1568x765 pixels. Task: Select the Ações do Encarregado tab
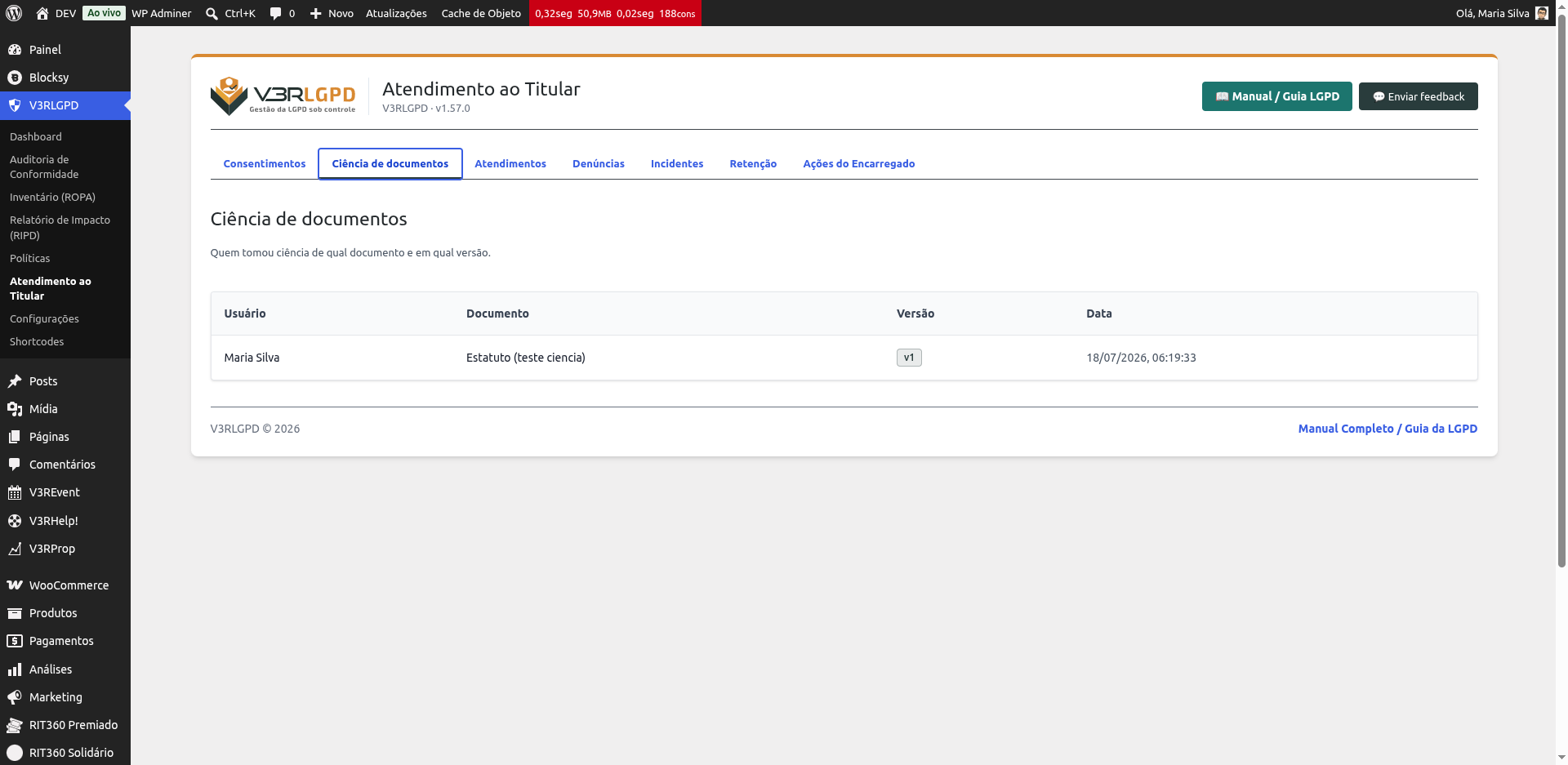pos(858,163)
